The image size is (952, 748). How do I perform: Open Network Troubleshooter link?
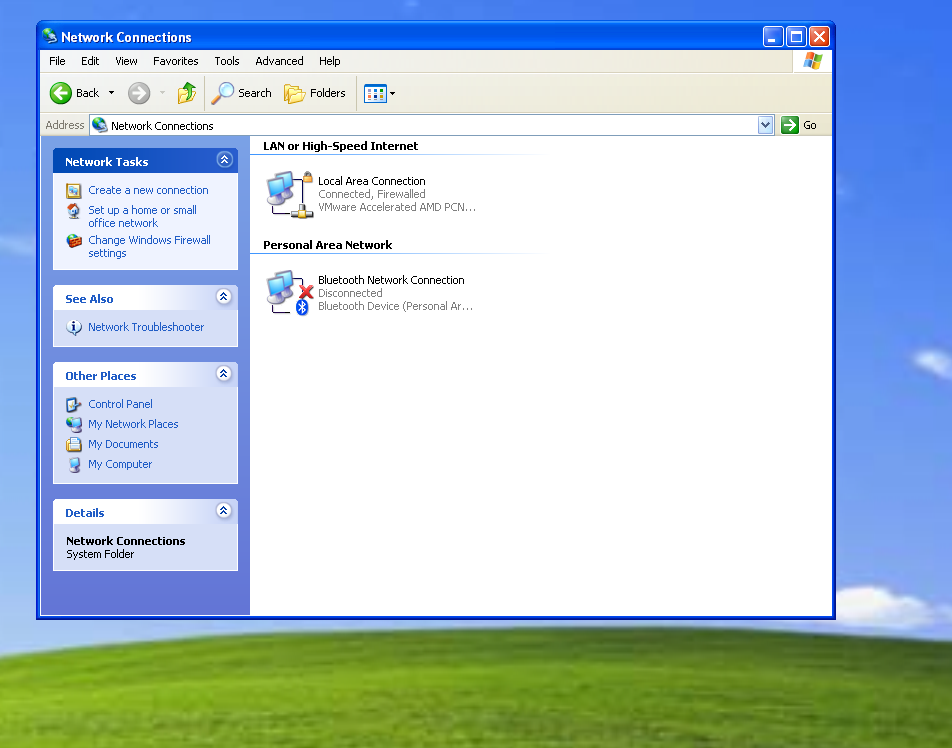(146, 327)
